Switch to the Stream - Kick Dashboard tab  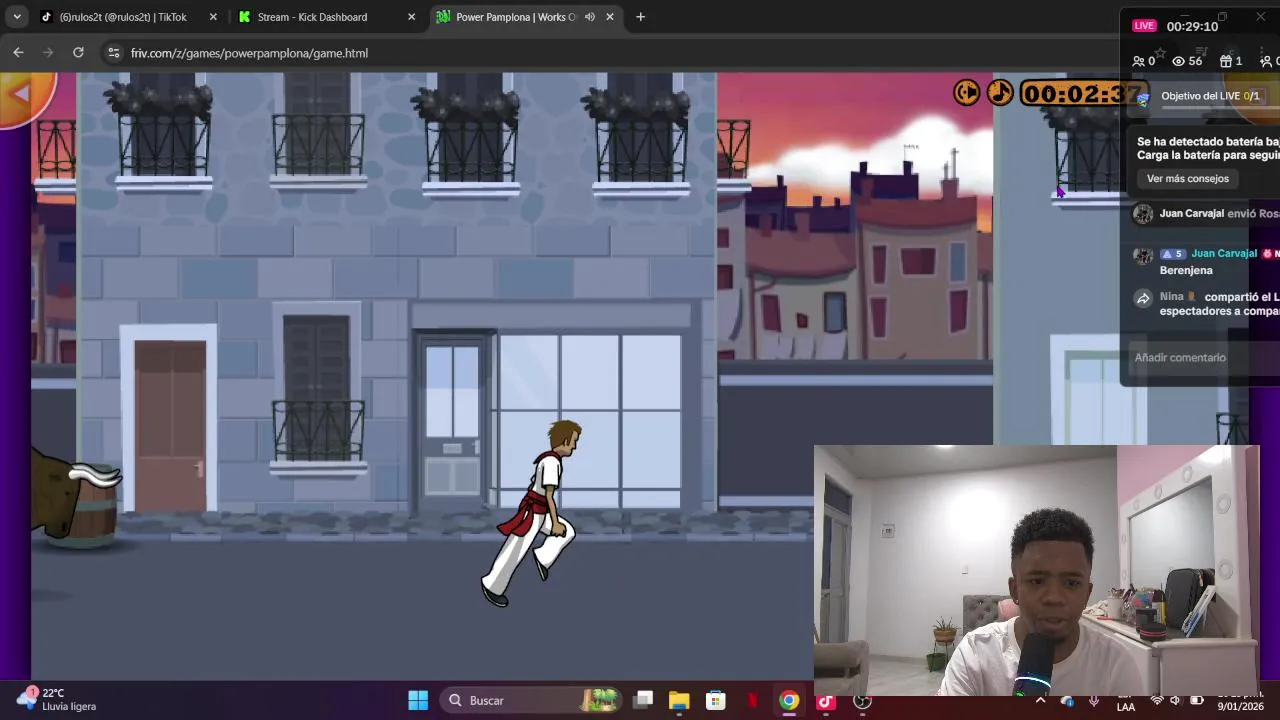coord(312,17)
